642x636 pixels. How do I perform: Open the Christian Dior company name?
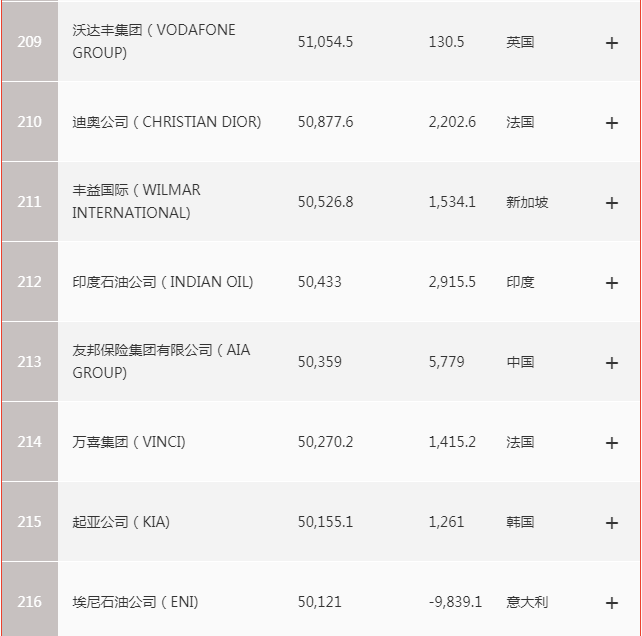(x=167, y=122)
